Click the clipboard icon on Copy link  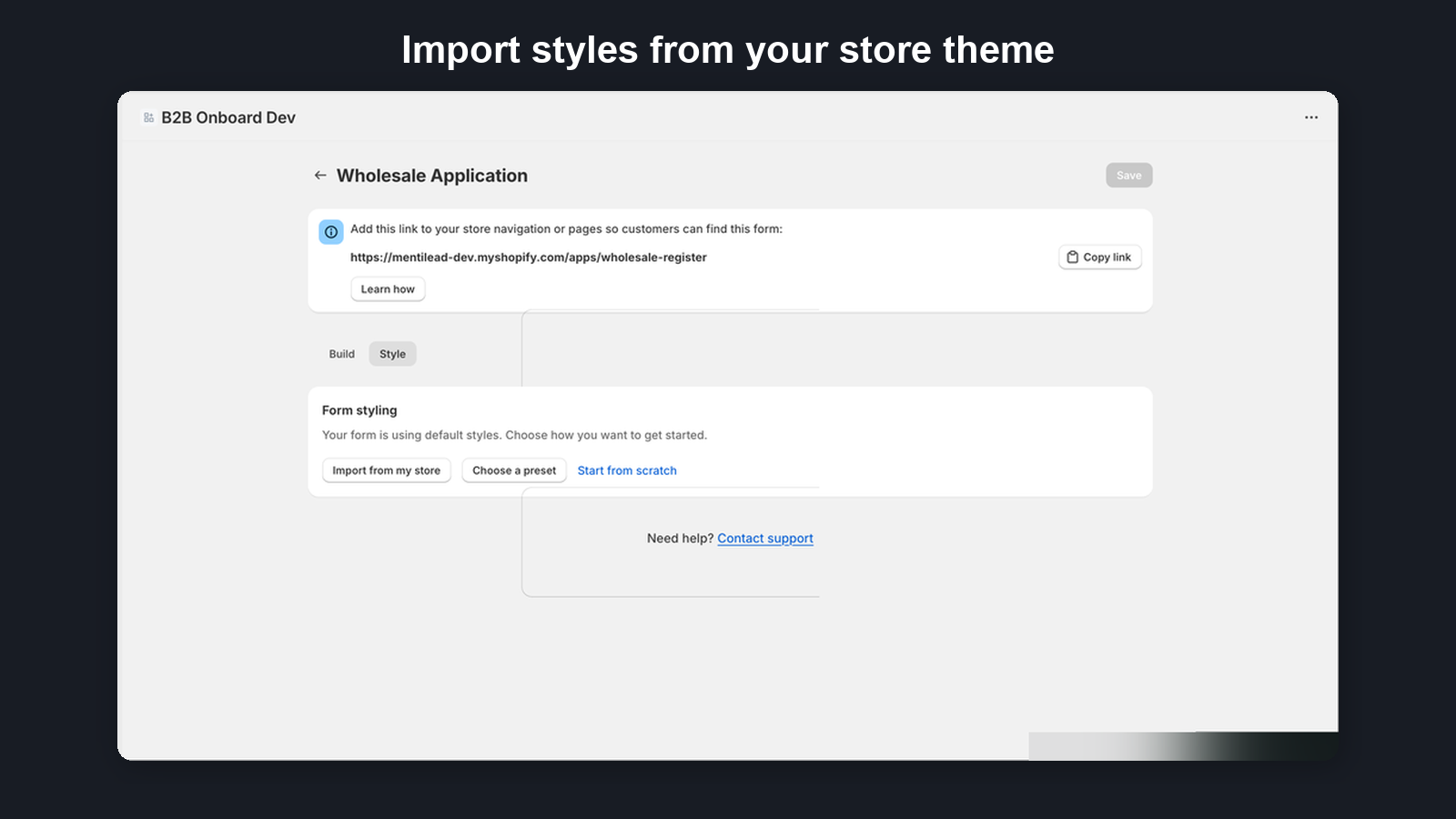(x=1074, y=257)
